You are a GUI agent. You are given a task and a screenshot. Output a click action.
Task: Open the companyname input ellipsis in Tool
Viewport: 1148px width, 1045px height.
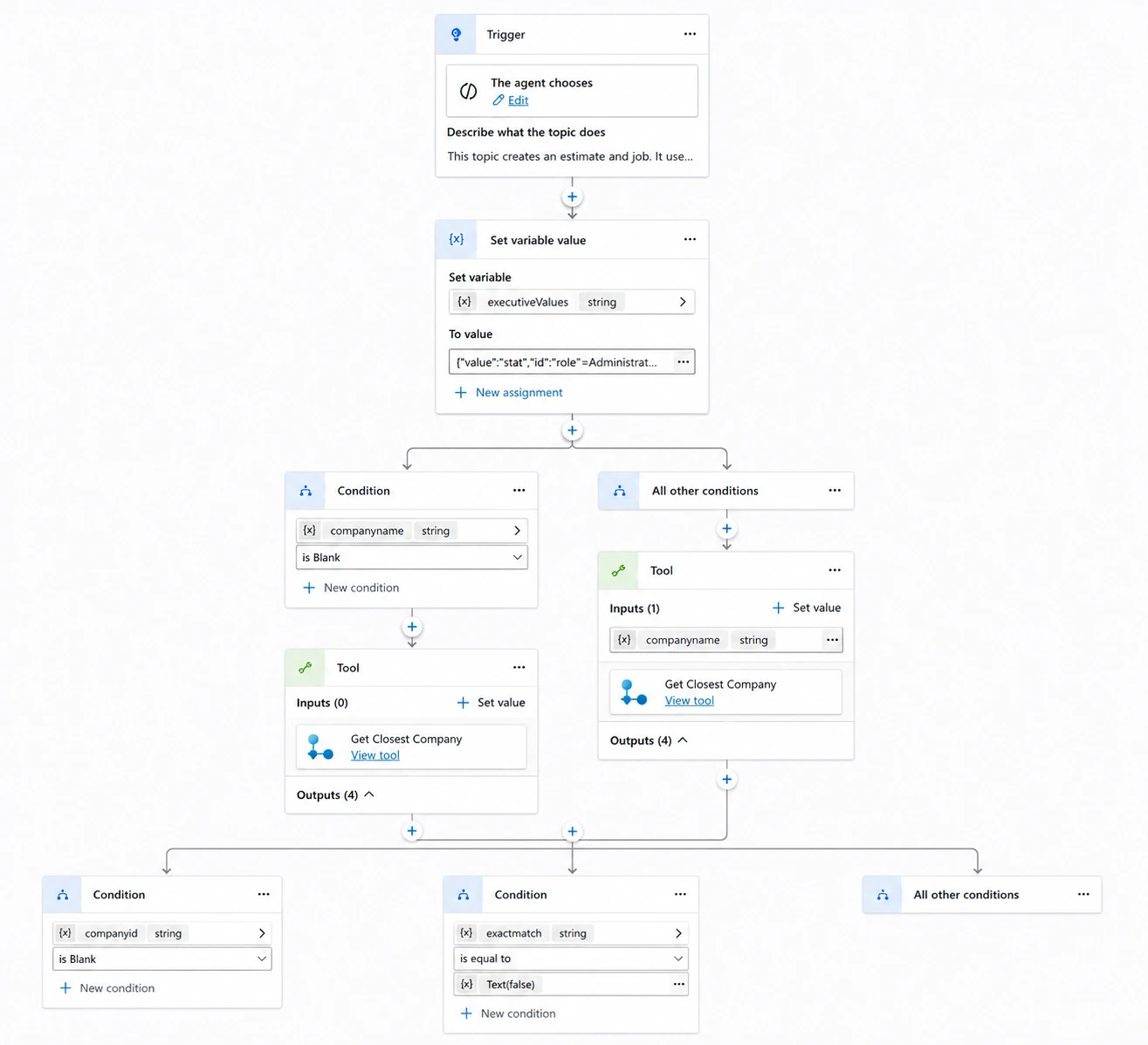click(832, 640)
